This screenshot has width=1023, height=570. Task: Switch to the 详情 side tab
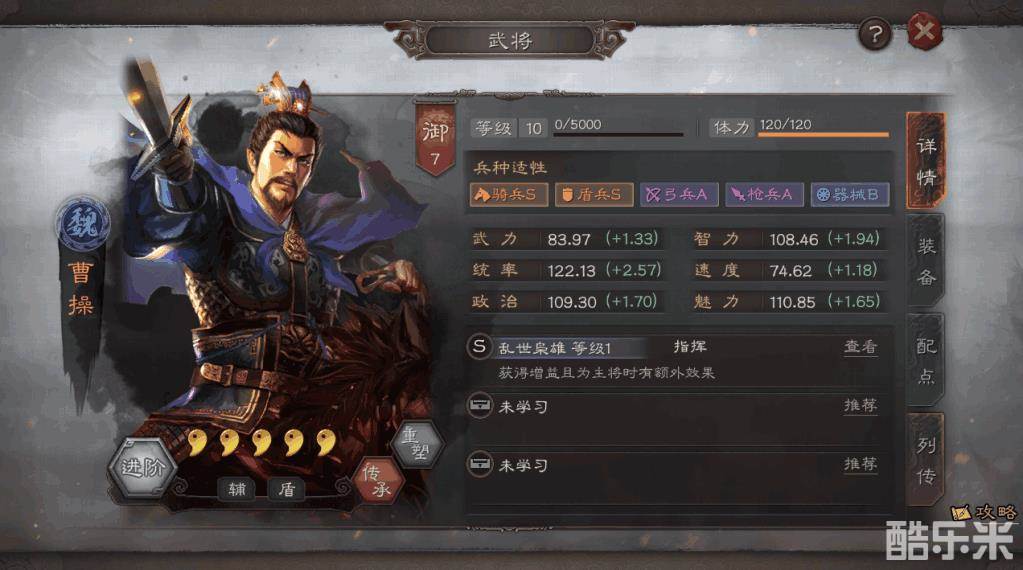[x=926, y=161]
